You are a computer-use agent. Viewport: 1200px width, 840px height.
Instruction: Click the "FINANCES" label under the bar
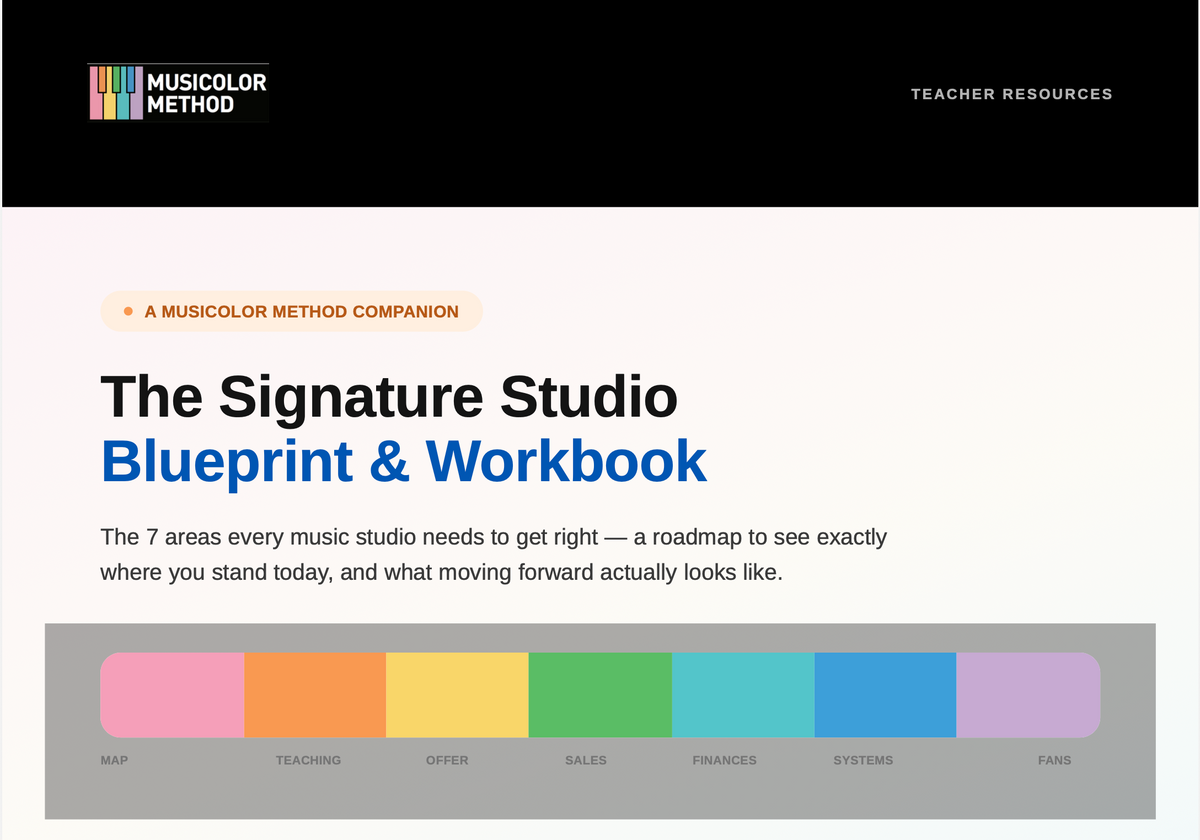point(724,760)
